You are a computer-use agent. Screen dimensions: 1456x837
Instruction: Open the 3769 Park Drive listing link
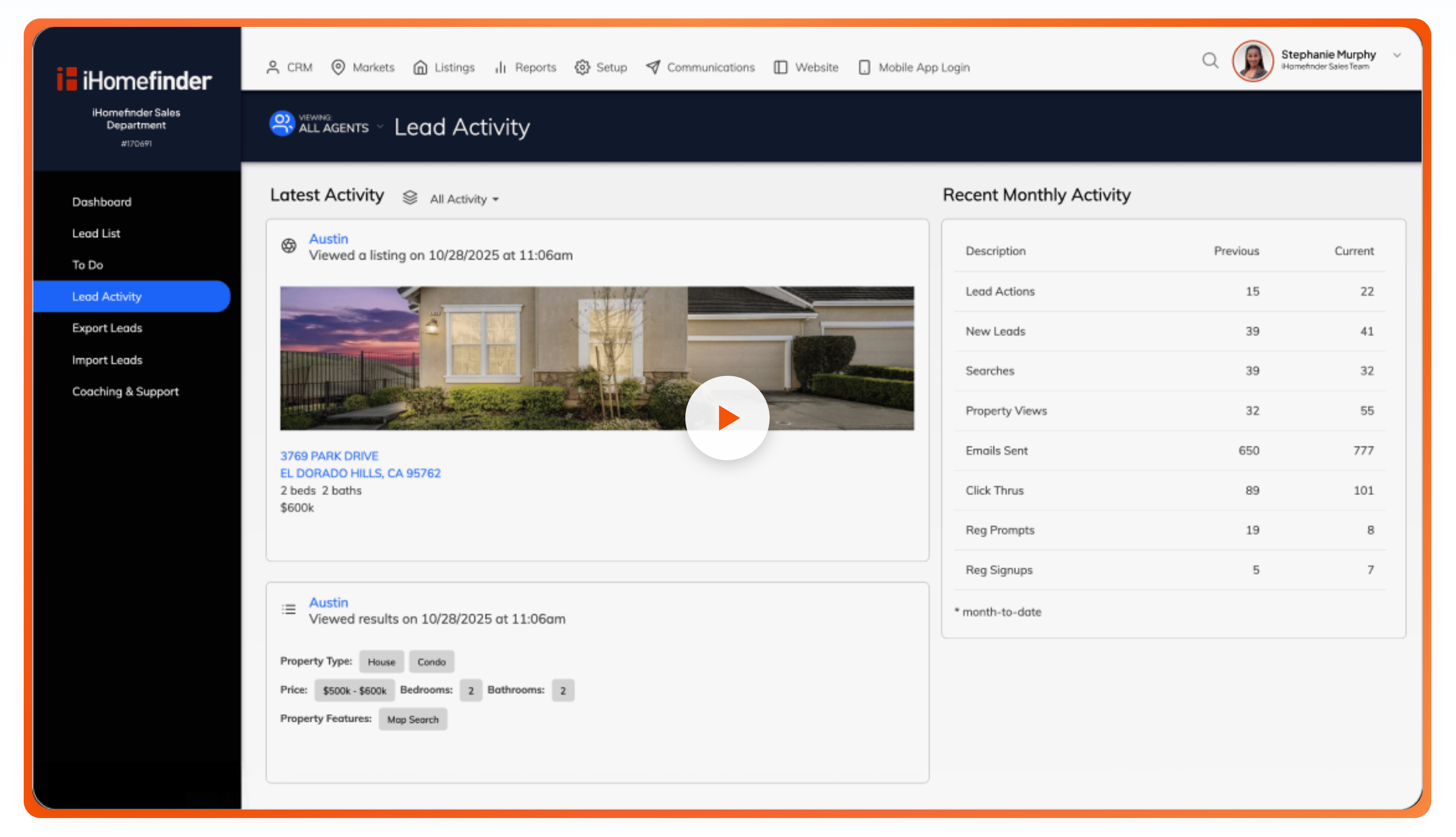point(329,456)
